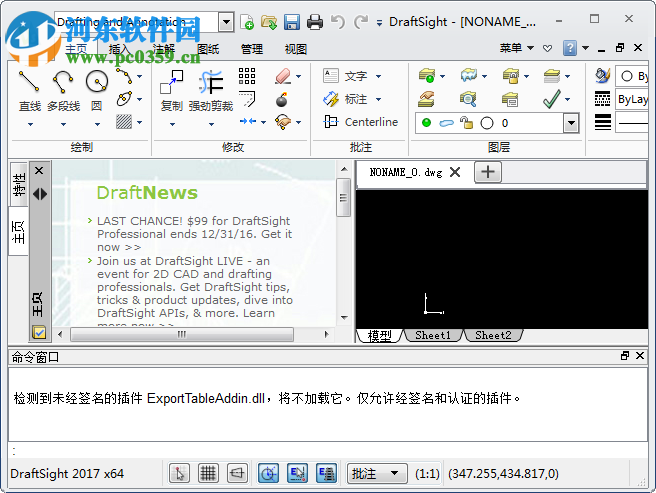The image size is (656, 493).
Task: Select the Ellipse tool icon
Action: click(x=124, y=99)
